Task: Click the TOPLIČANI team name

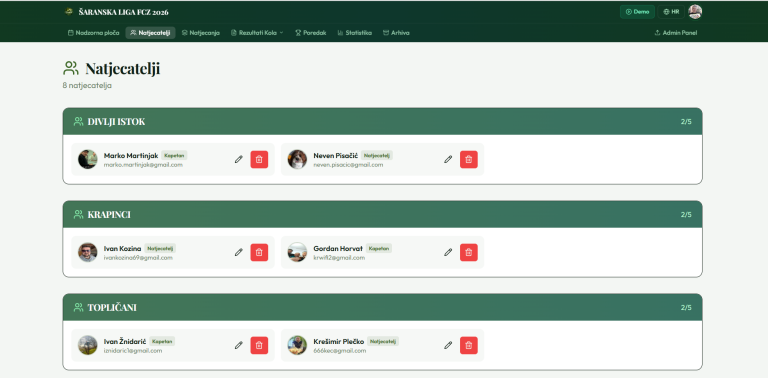Action: pyautogui.click(x=112, y=307)
